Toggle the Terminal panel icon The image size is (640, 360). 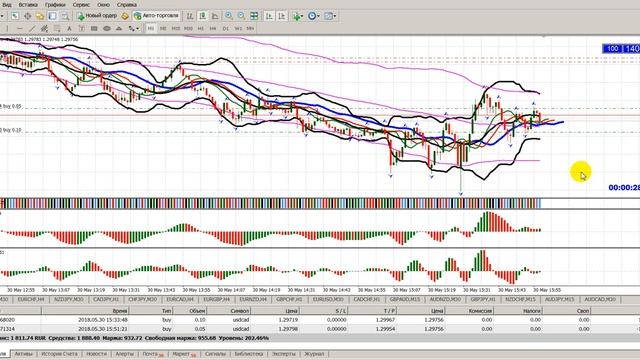(x=52, y=16)
